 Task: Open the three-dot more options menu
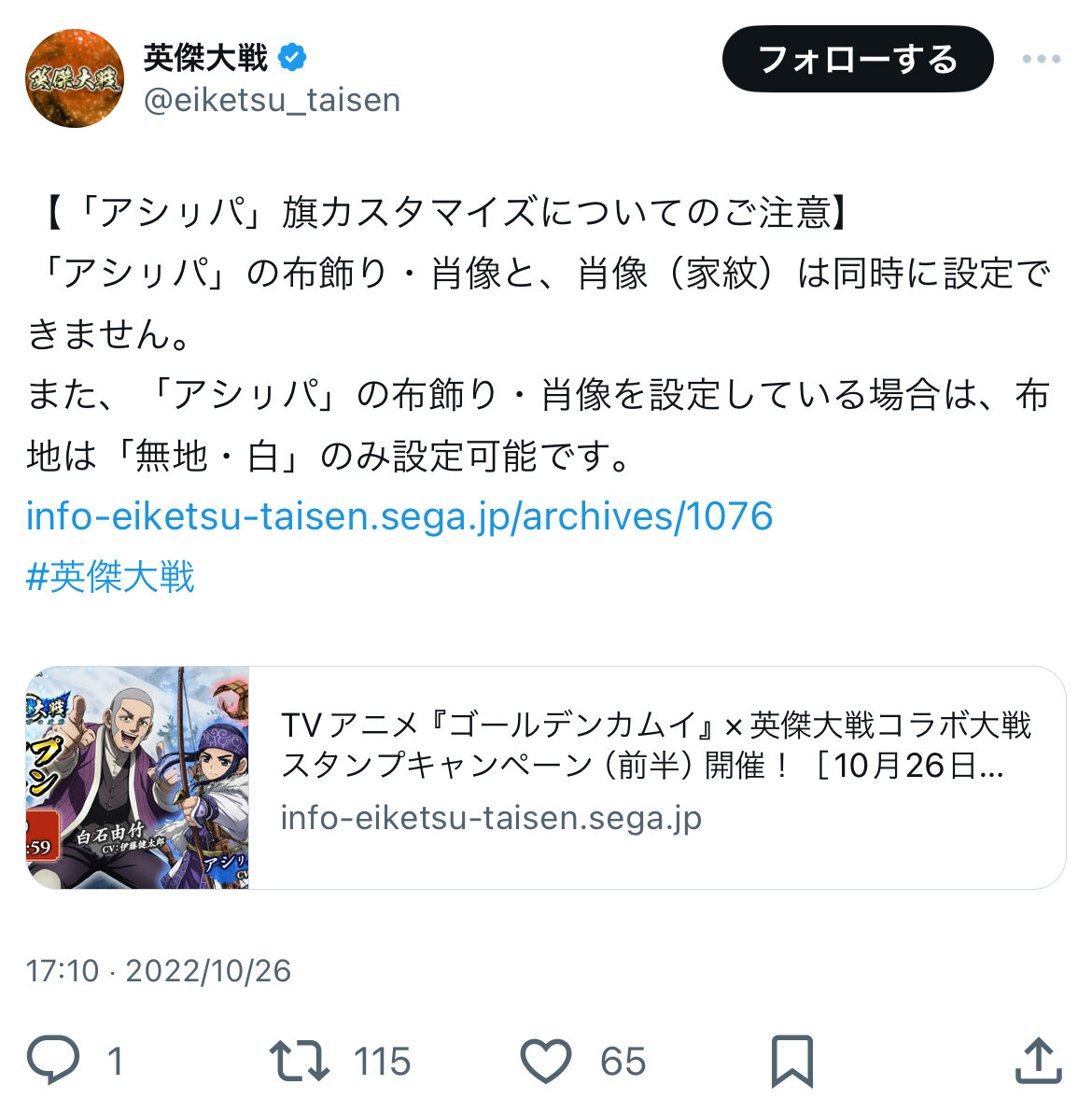click(x=1041, y=59)
